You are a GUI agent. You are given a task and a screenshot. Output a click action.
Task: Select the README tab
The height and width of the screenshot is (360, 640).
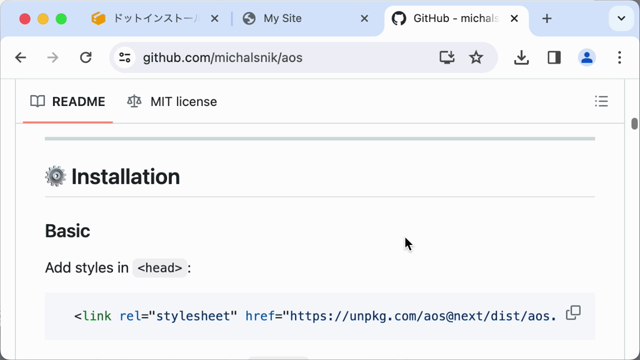[68, 102]
